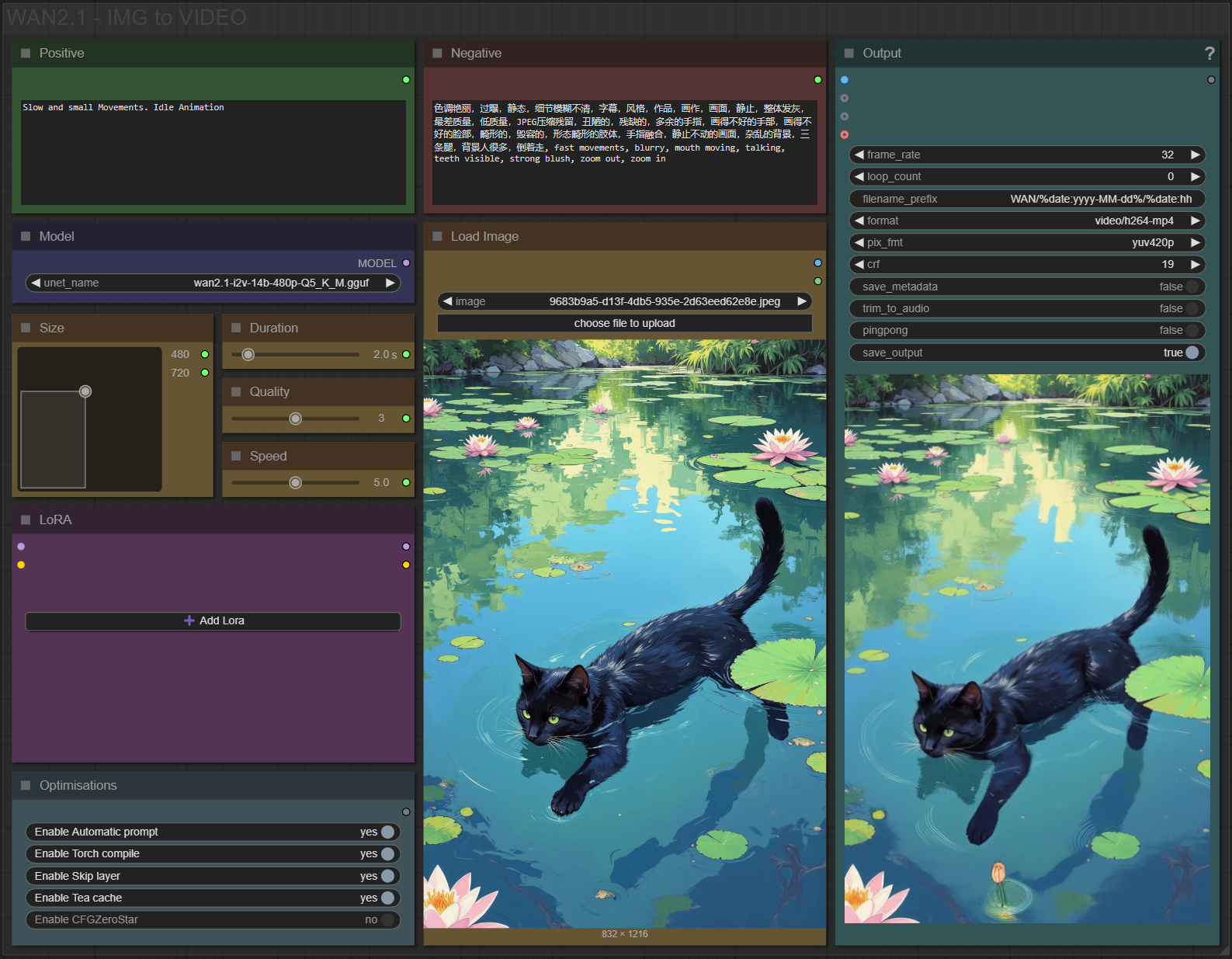The height and width of the screenshot is (959, 1232).
Task: Click the MODEL output connector dot
Action: 406,263
